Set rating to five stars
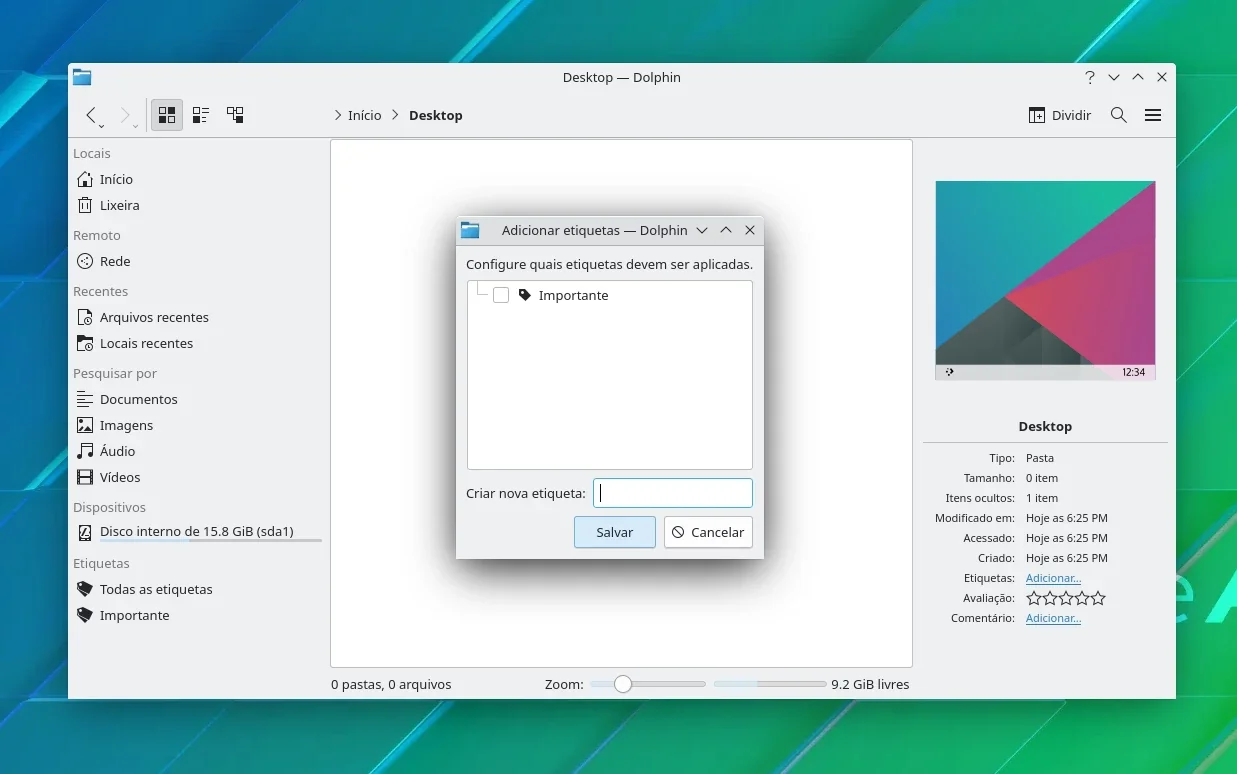The width and height of the screenshot is (1237, 774). 1098,598
